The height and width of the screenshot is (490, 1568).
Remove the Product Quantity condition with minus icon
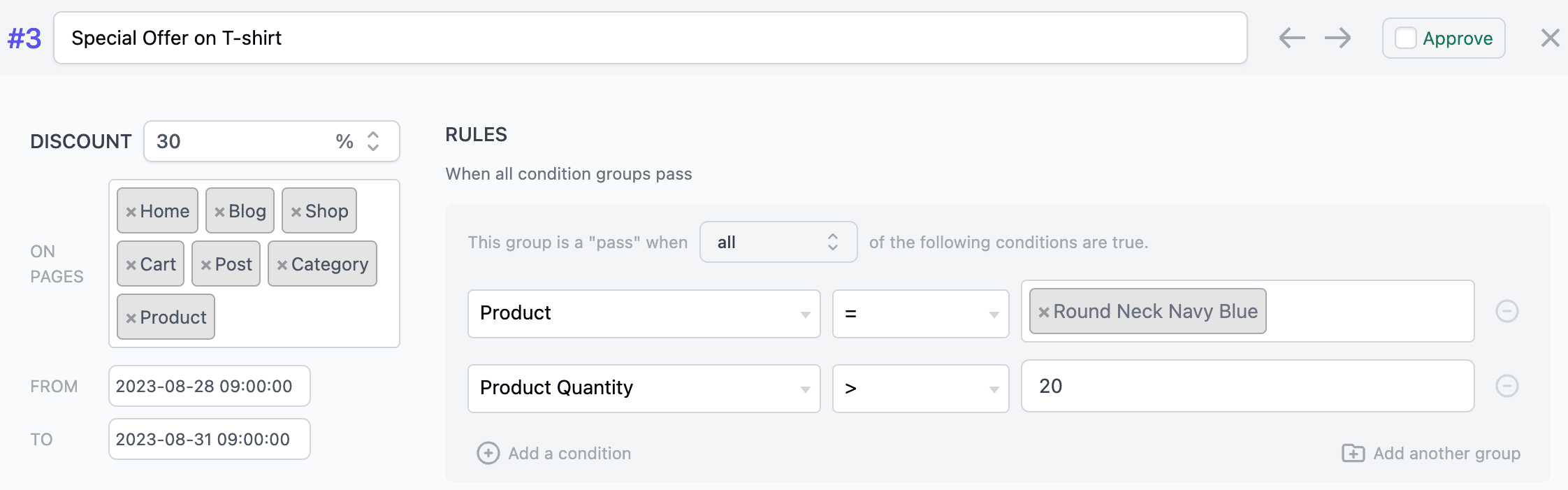[1507, 385]
